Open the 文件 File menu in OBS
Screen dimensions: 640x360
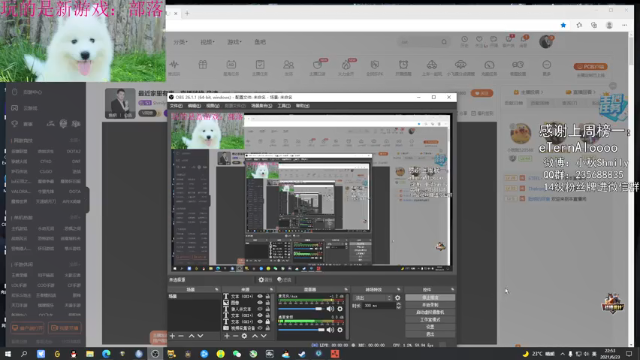point(176,106)
